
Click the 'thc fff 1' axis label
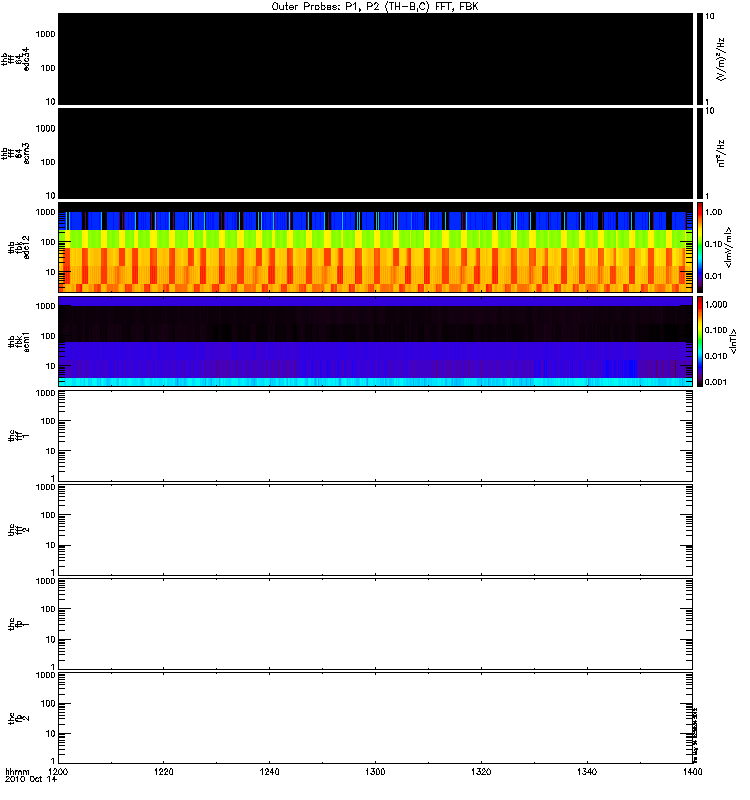click(x=19, y=435)
